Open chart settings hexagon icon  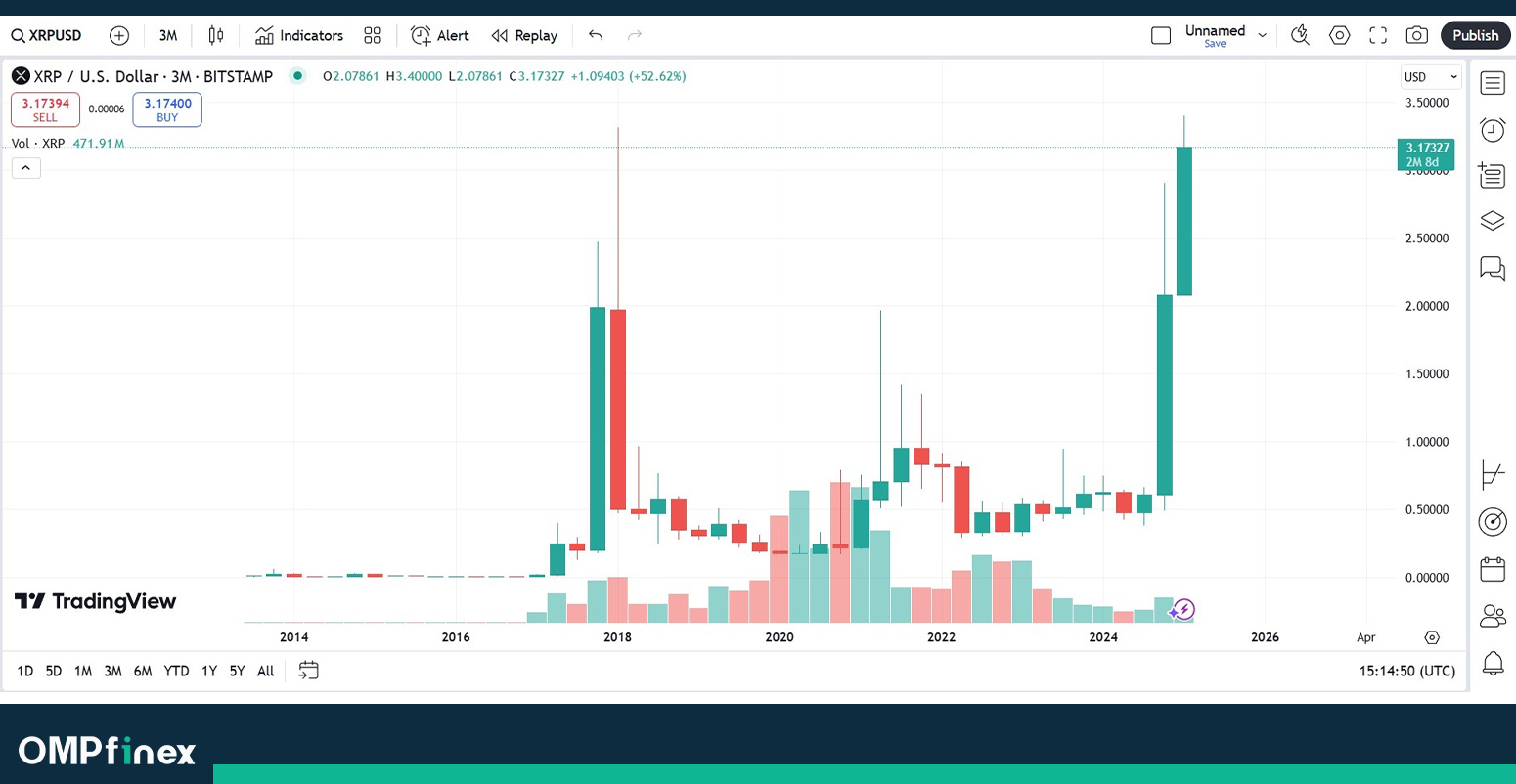click(x=1339, y=36)
